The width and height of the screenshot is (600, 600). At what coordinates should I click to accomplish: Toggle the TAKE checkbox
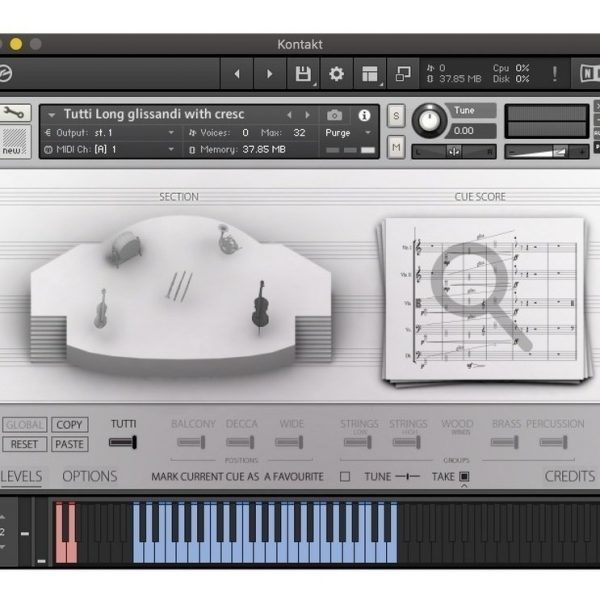[464, 476]
